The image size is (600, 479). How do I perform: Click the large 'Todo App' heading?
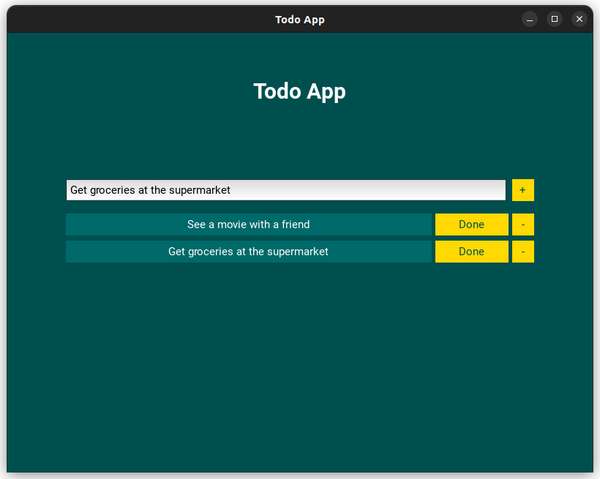(300, 92)
